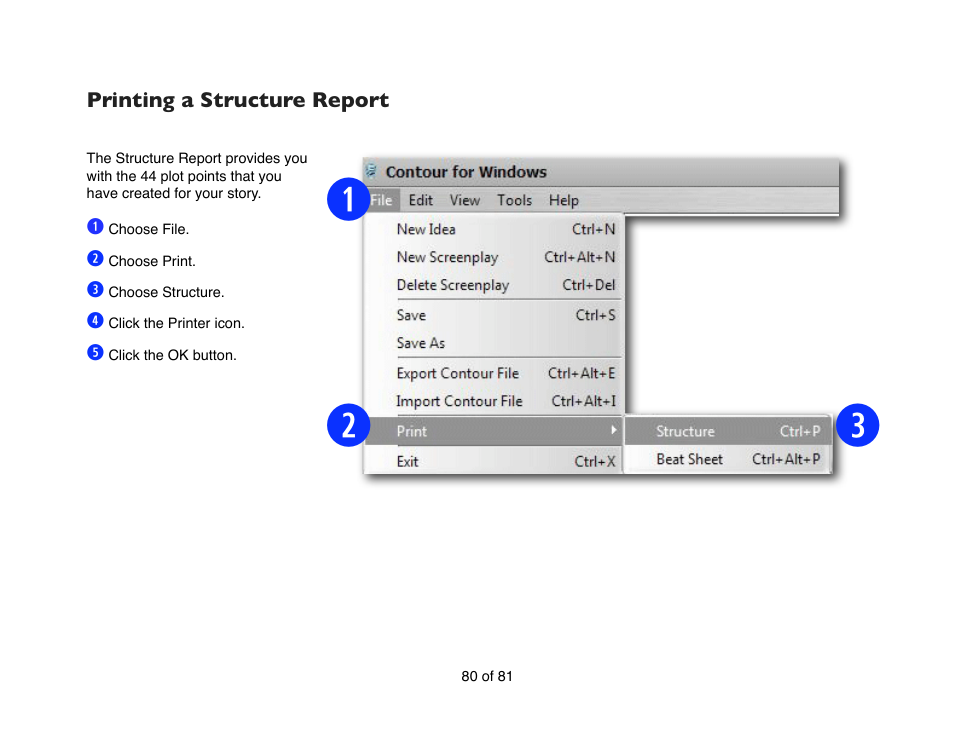Viewport: 954px width, 738px height.
Task: Select Structure in Print submenu
Action: pyautogui.click(x=728, y=431)
